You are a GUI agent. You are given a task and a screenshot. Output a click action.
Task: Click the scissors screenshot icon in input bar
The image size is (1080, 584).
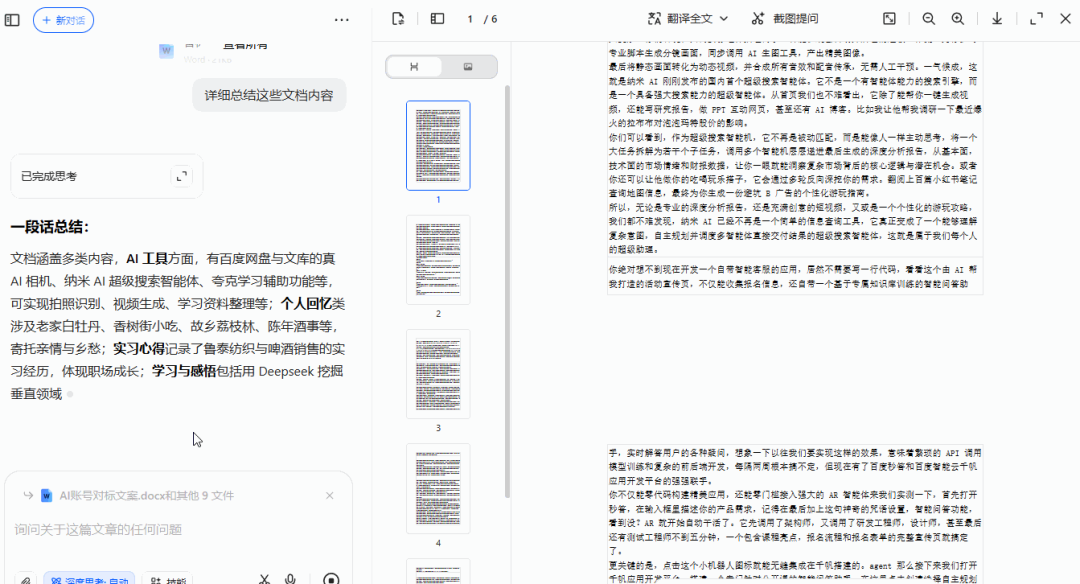pyautogui.click(x=264, y=579)
